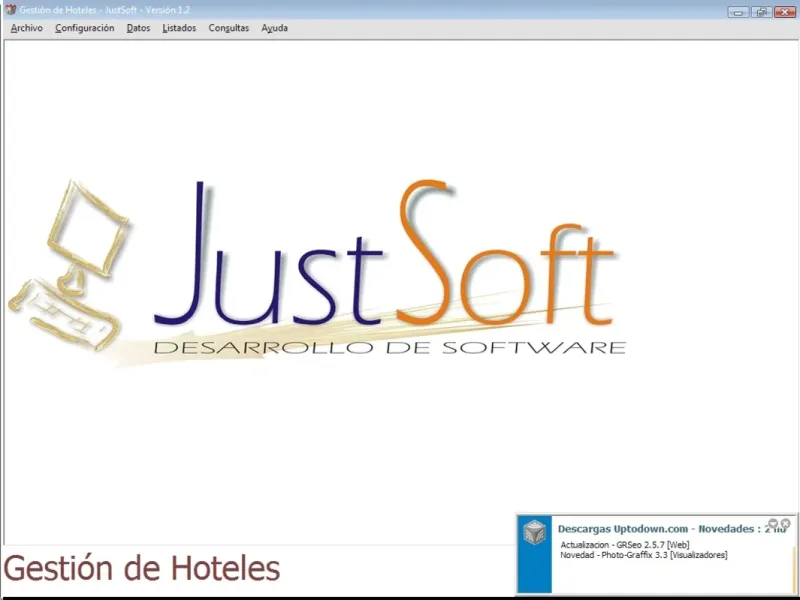Viewport: 800px width, 600px height.
Task: Open the Listados menu
Action: click(179, 28)
